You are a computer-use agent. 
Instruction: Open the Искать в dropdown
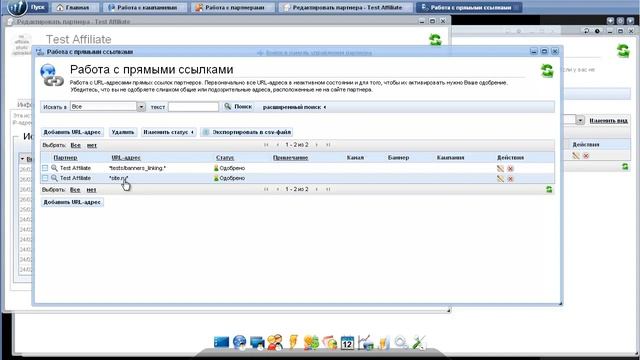(141, 107)
